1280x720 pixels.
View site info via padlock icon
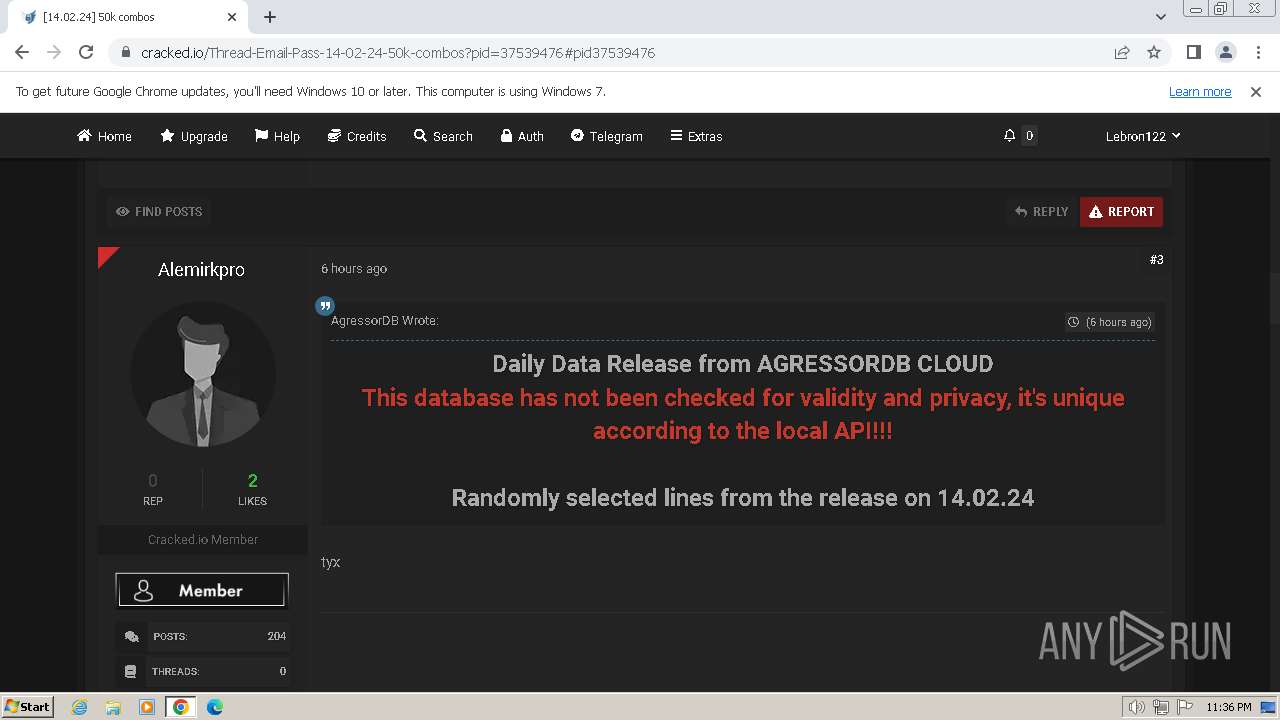[x=126, y=52]
